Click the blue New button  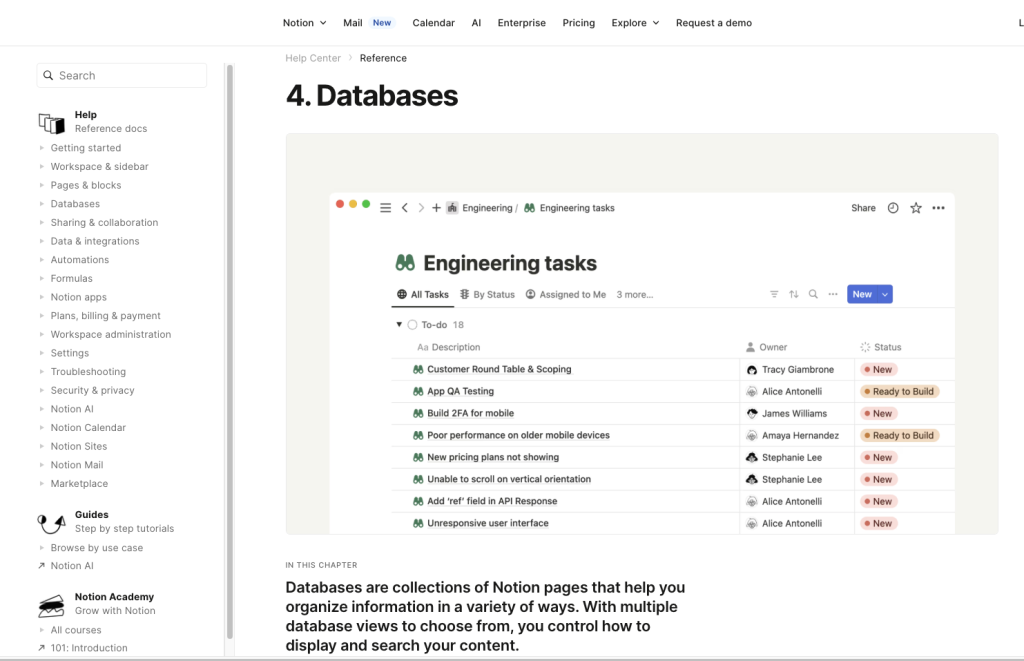(x=862, y=295)
